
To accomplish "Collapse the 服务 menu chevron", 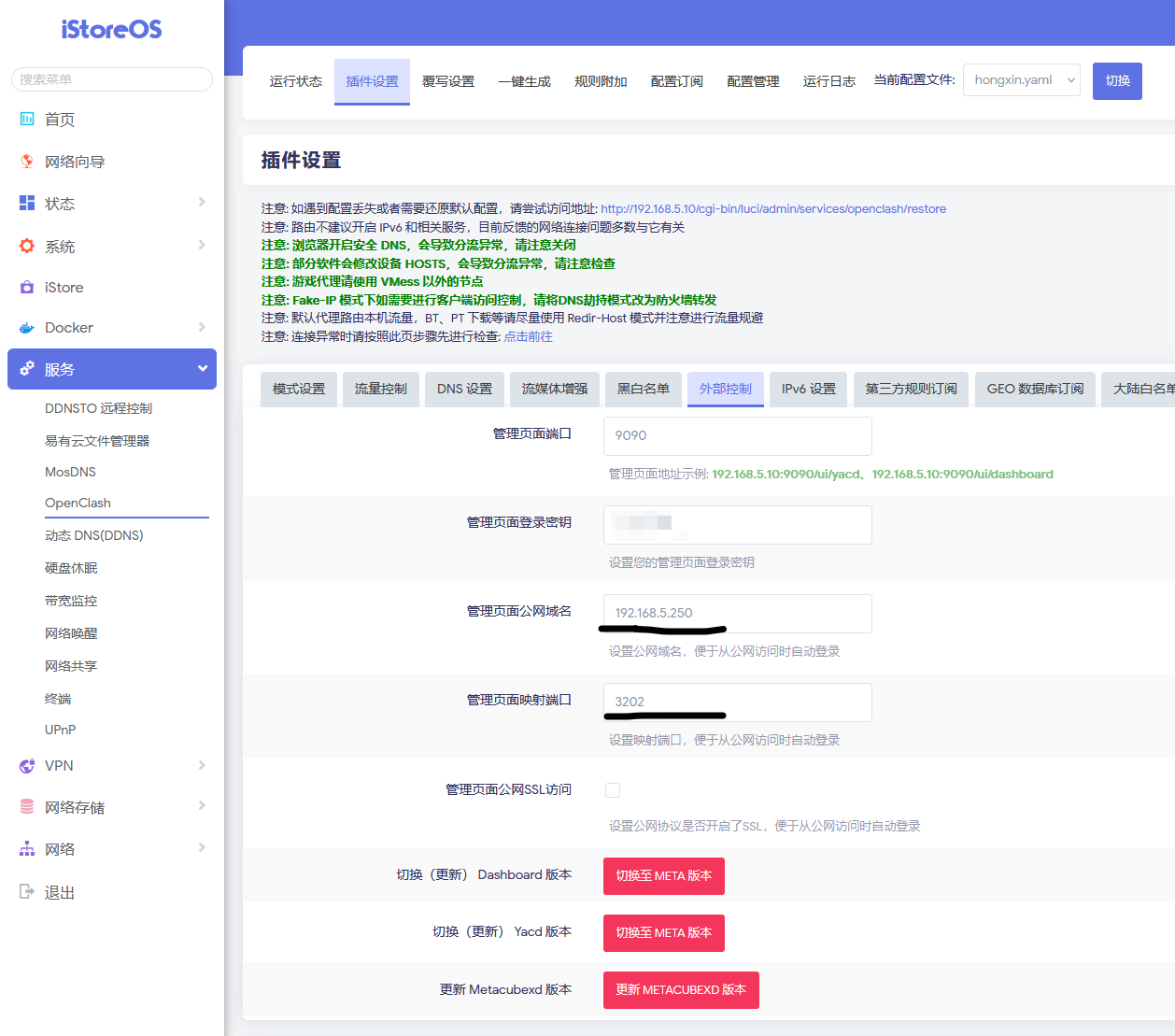I will coord(203,368).
